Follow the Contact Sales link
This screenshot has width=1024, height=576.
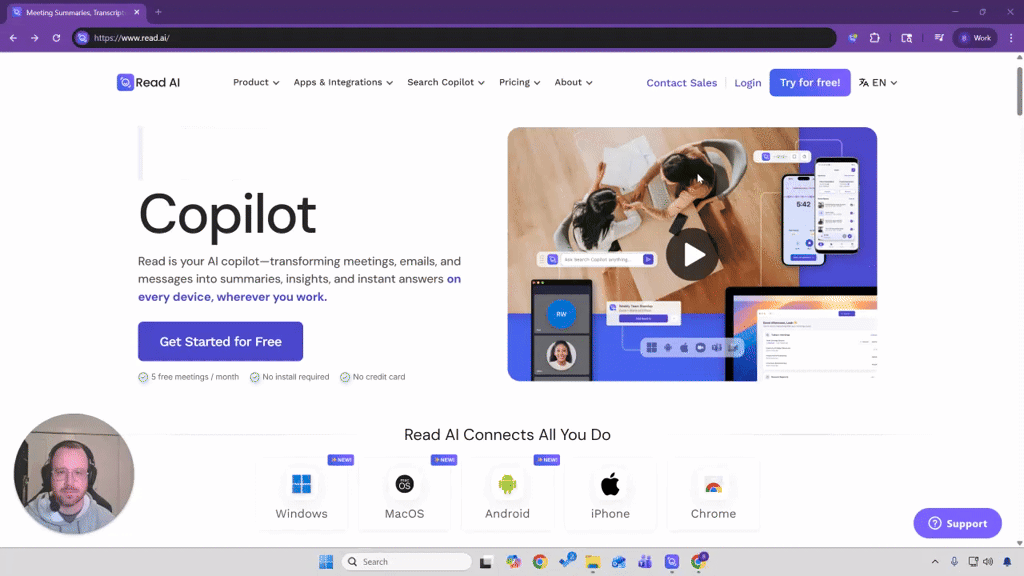[681, 83]
